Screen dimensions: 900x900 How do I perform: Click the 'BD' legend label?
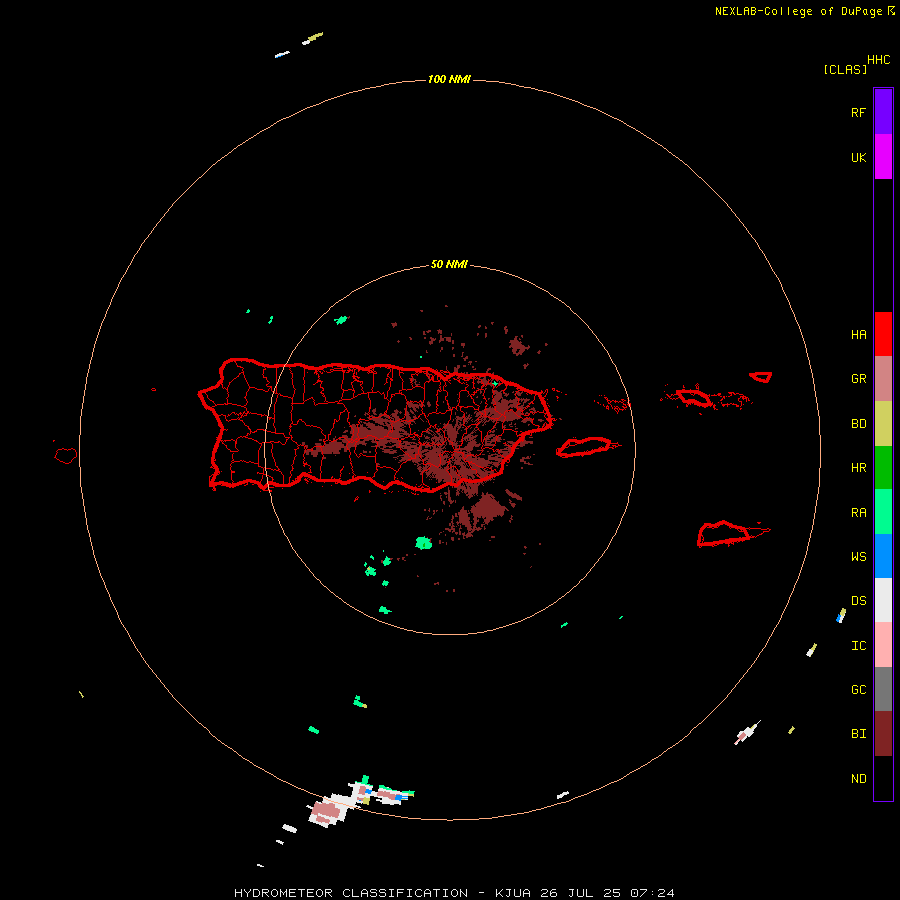pos(858,424)
